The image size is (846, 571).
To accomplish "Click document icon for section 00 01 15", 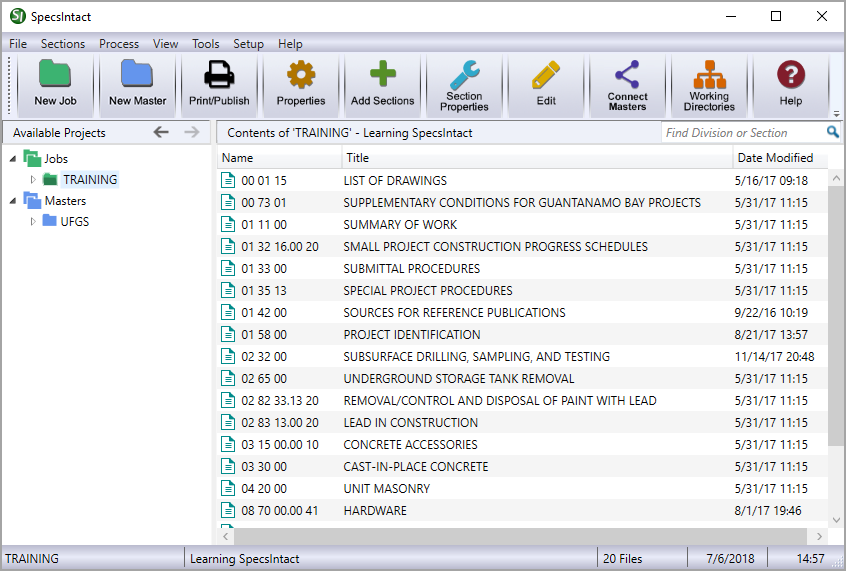I will 228,180.
